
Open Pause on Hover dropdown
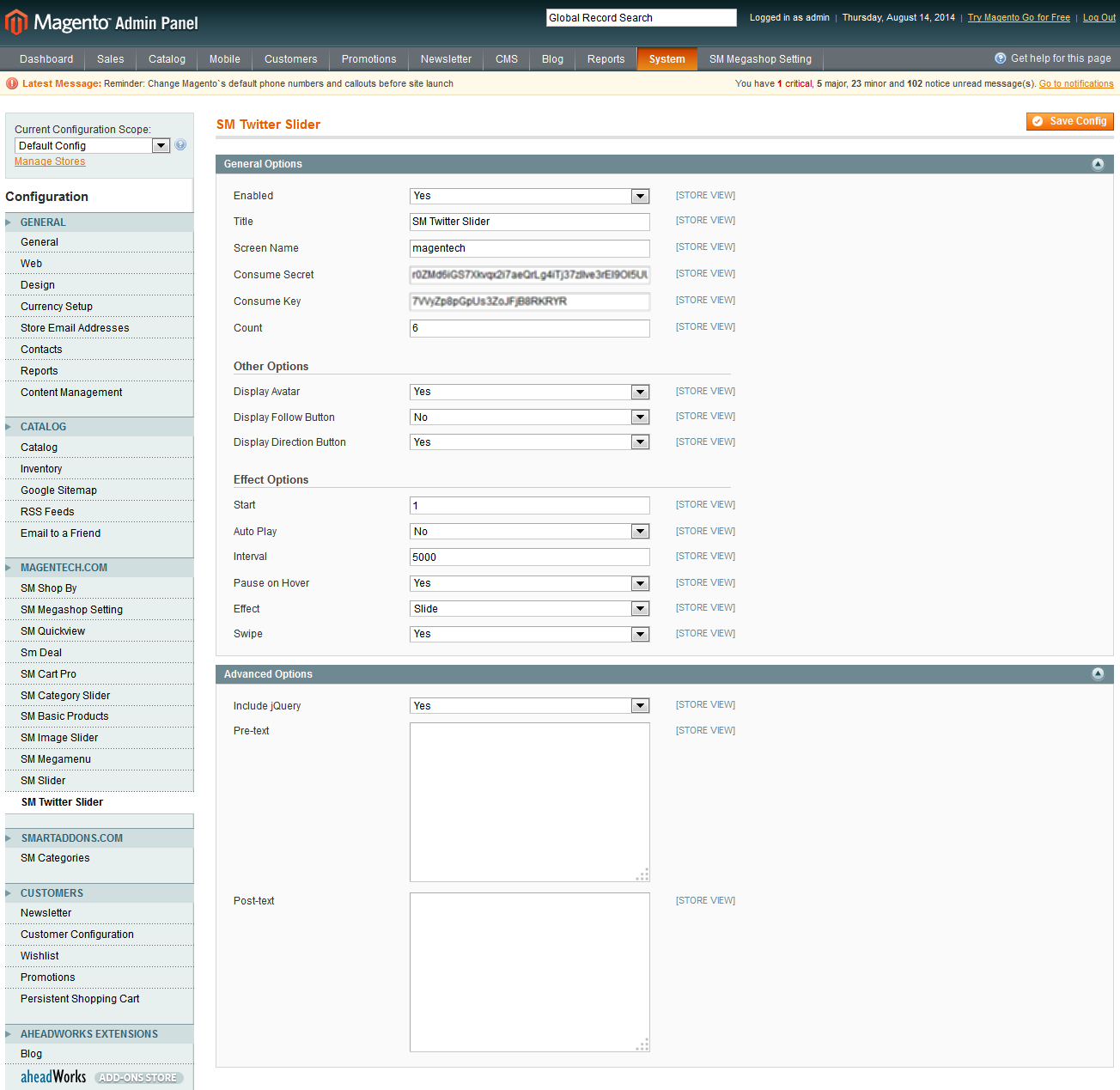tap(530, 583)
